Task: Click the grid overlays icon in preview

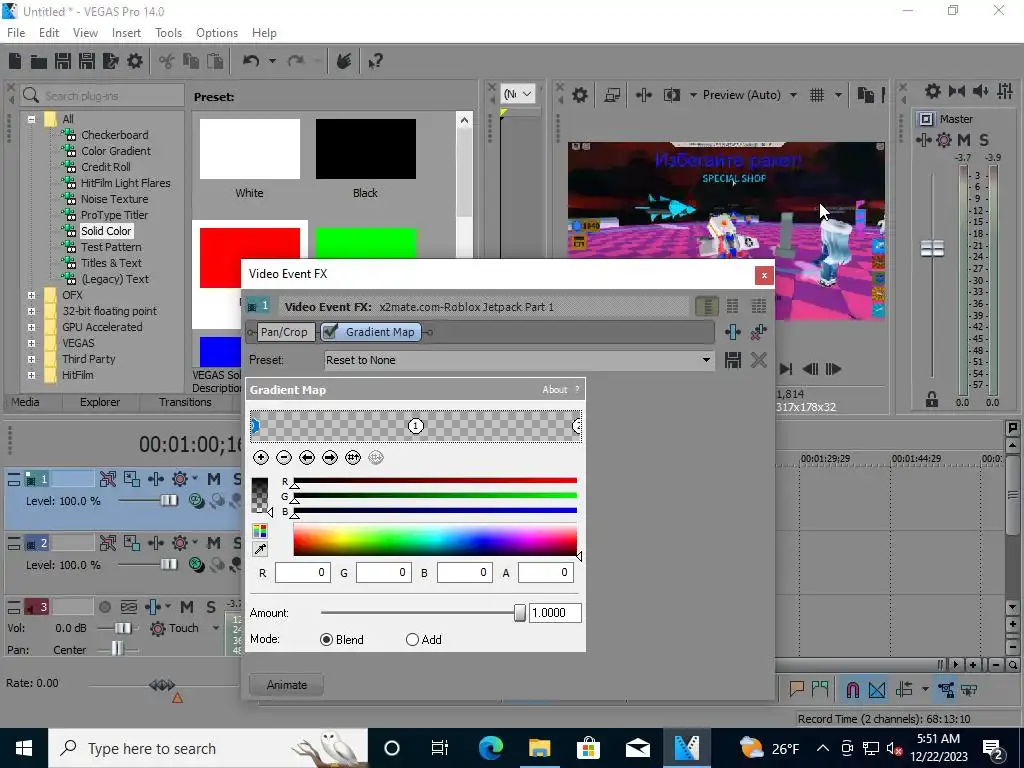Action: tap(816, 95)
